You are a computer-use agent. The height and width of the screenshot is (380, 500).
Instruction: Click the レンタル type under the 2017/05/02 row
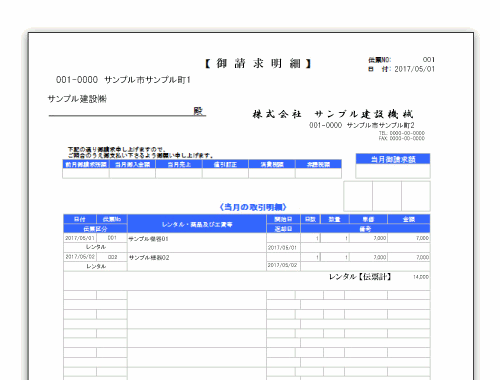[96, 266]
